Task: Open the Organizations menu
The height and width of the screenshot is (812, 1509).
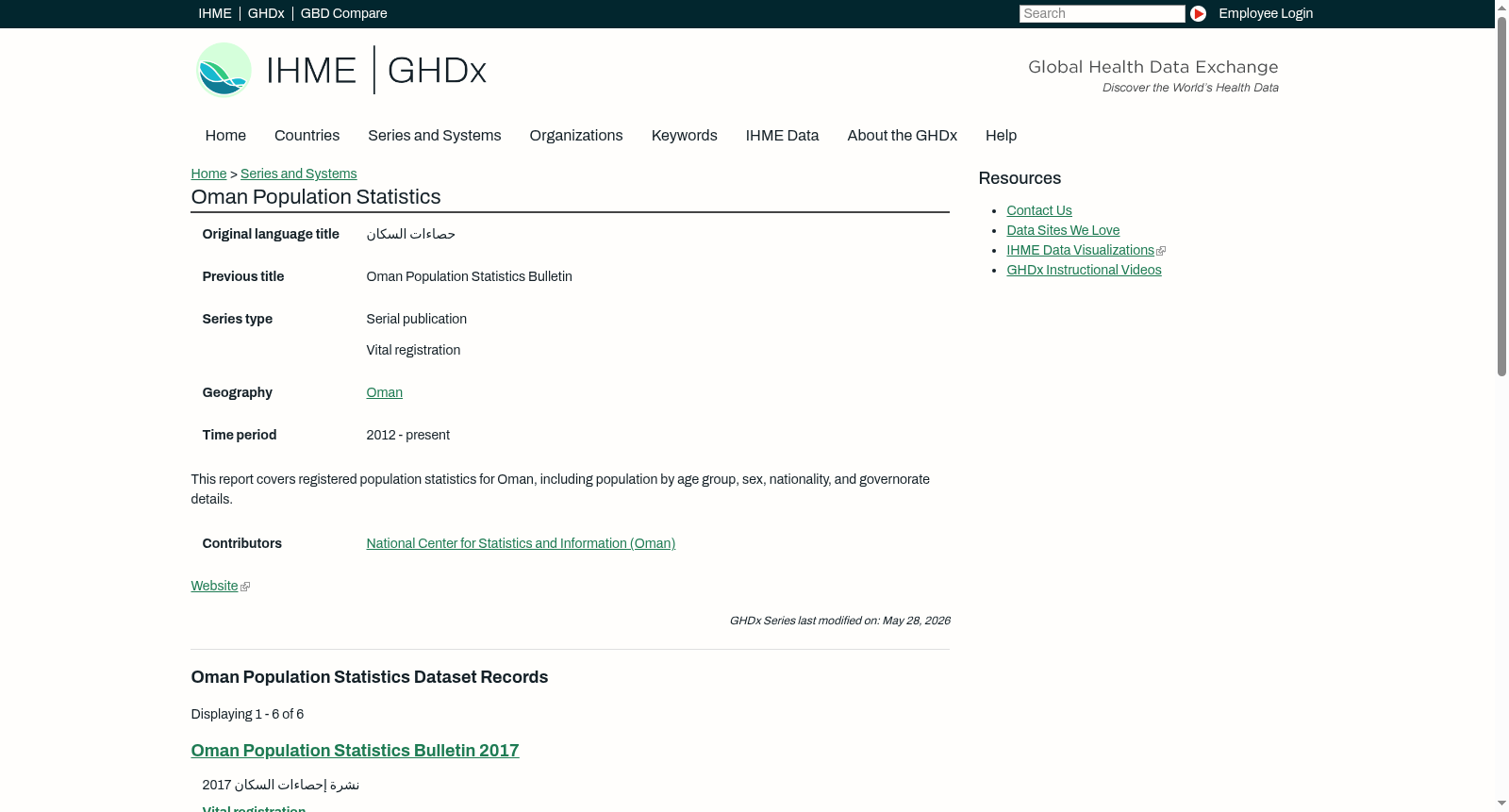Action: coord(576,136)
